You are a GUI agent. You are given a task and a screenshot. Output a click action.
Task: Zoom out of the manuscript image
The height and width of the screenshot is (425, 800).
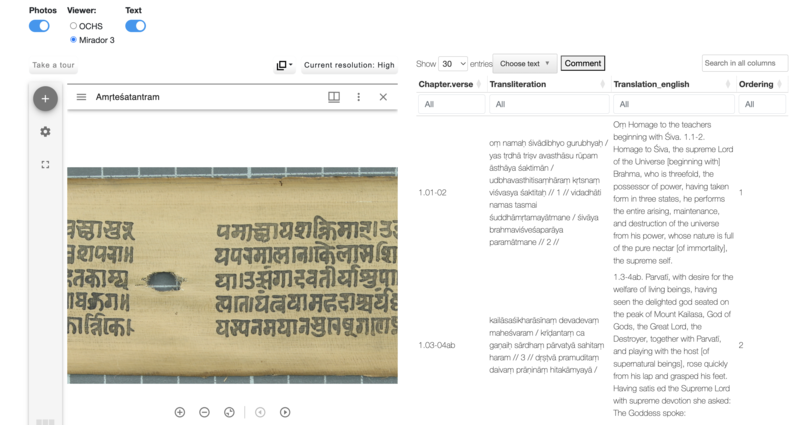[204, 412]
